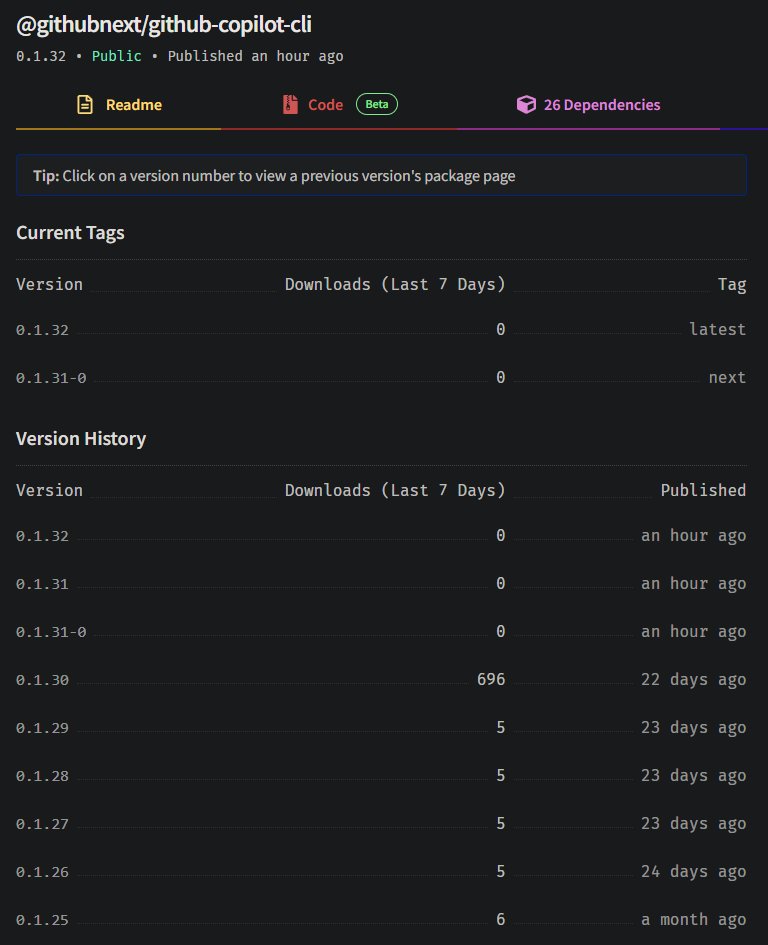This screenshot has width=768, height=945.
Task: Click the package title @githubnext/github-copilot-cli
Action: tap(164, 25)
